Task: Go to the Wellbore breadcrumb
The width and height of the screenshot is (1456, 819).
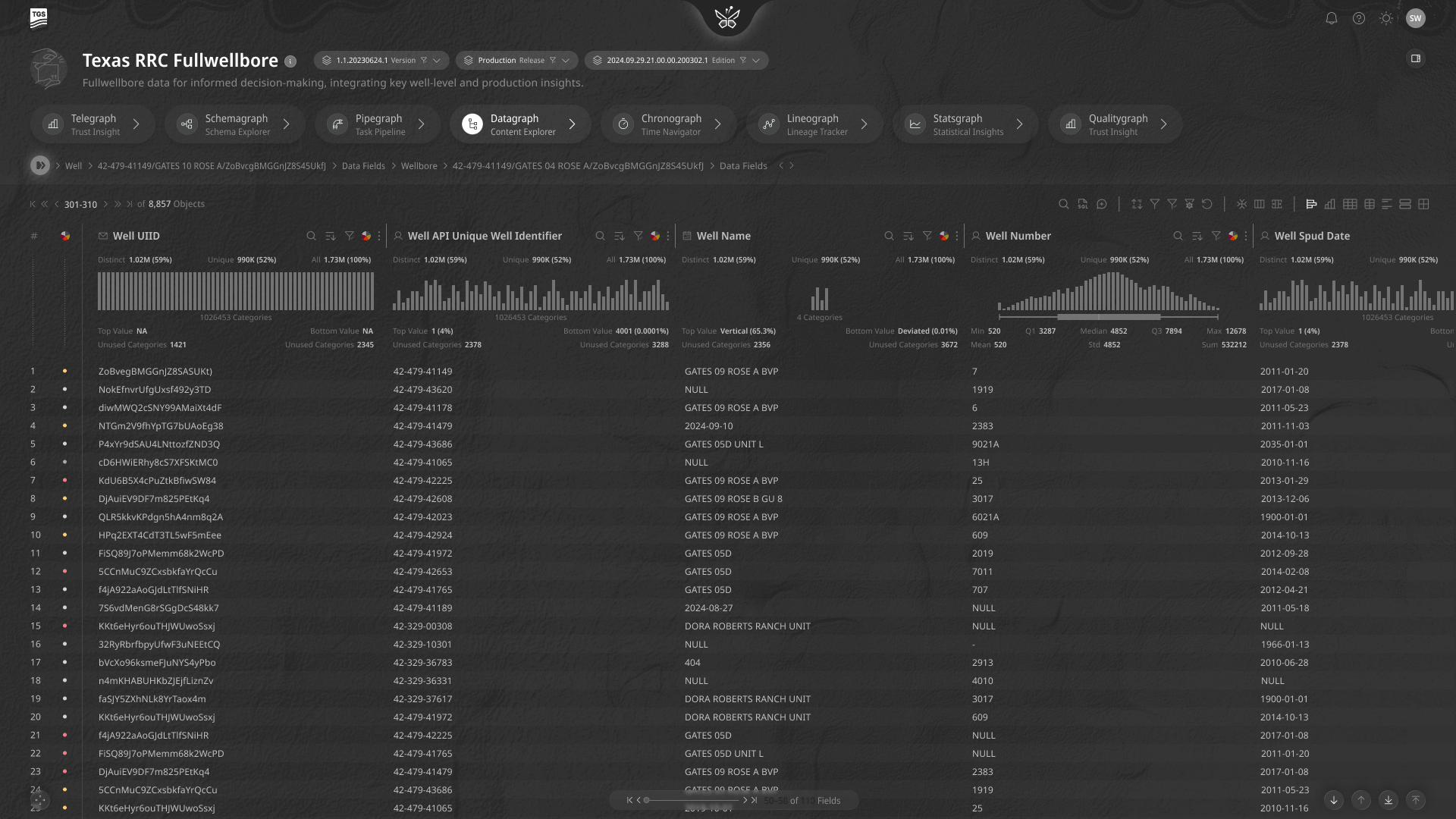Action: click(x=419, y=166)
